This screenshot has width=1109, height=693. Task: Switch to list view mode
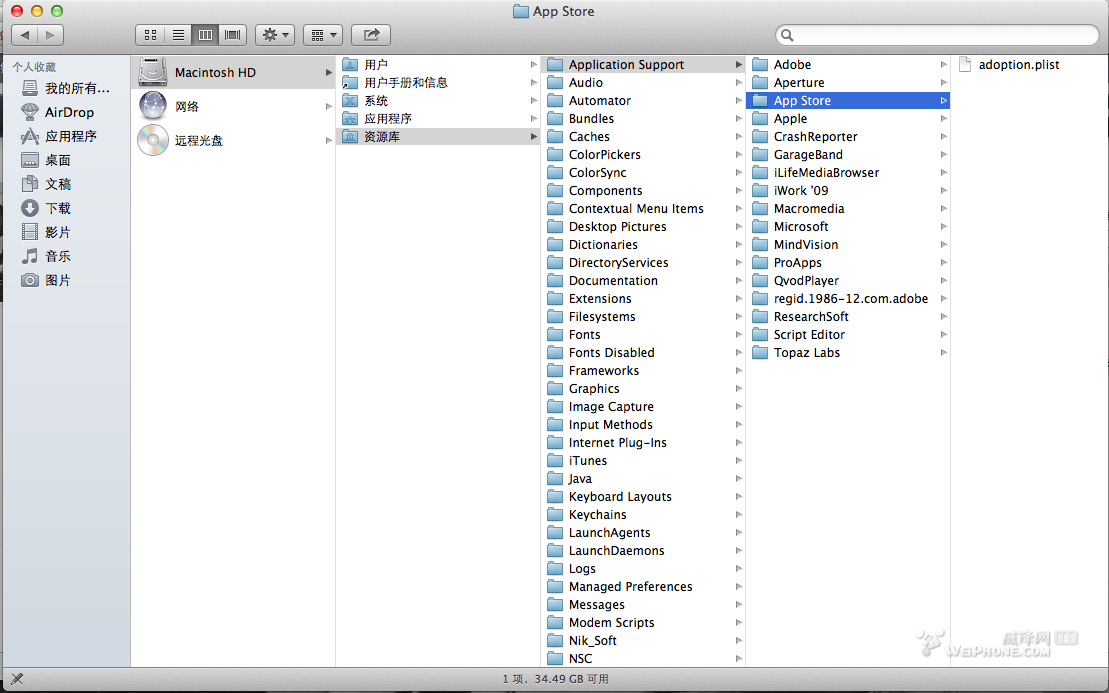[x=178, y=35]
